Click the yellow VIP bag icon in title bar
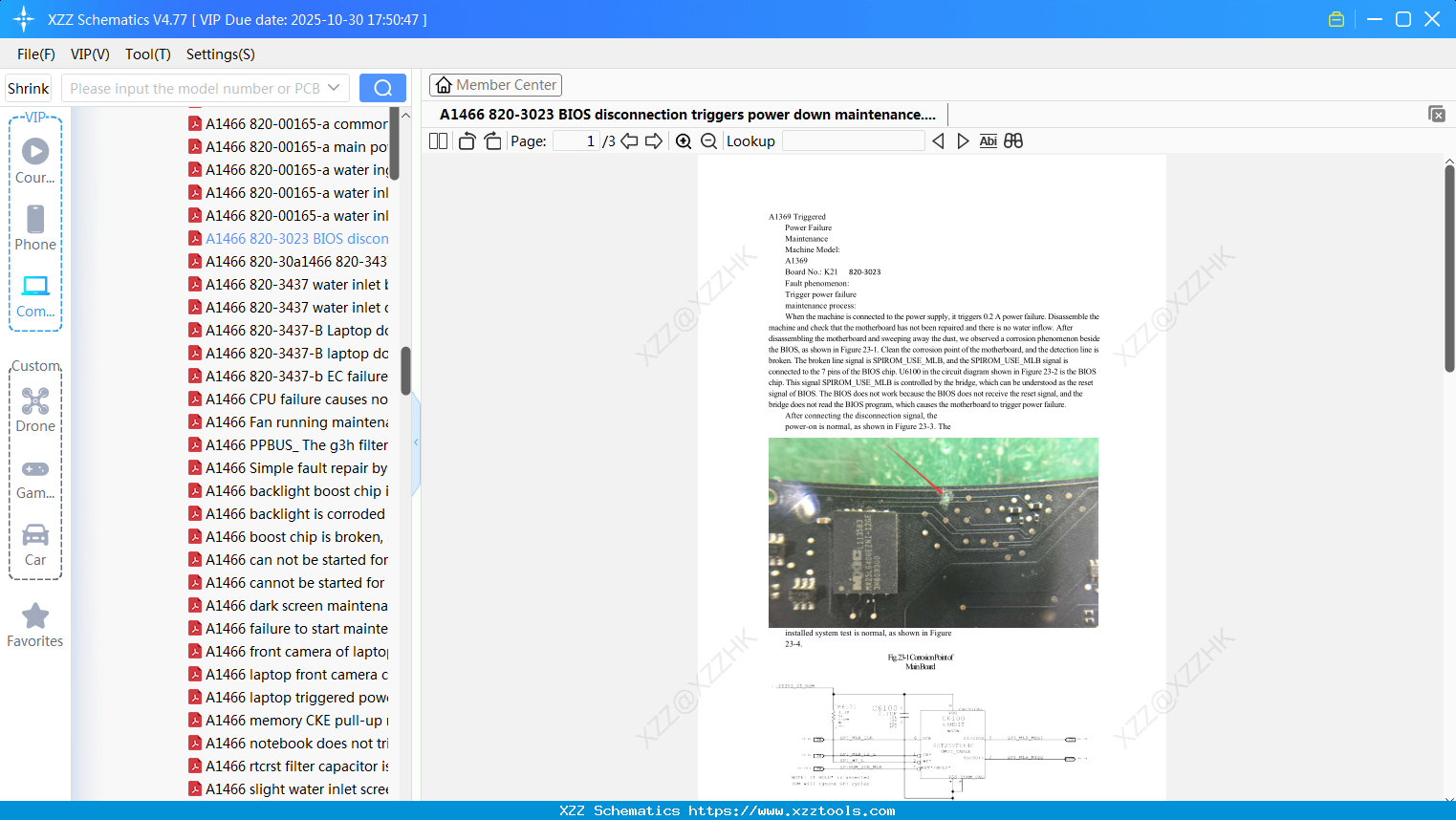The image size is (1456, 820). [x=1336, y=19]
